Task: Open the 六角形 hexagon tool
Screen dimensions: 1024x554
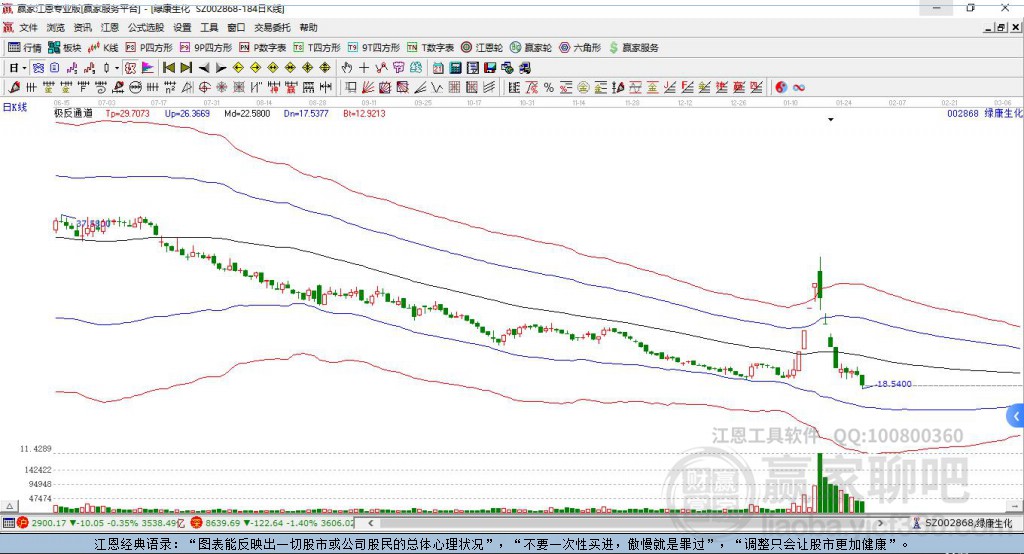Action: tap(580, 48)
